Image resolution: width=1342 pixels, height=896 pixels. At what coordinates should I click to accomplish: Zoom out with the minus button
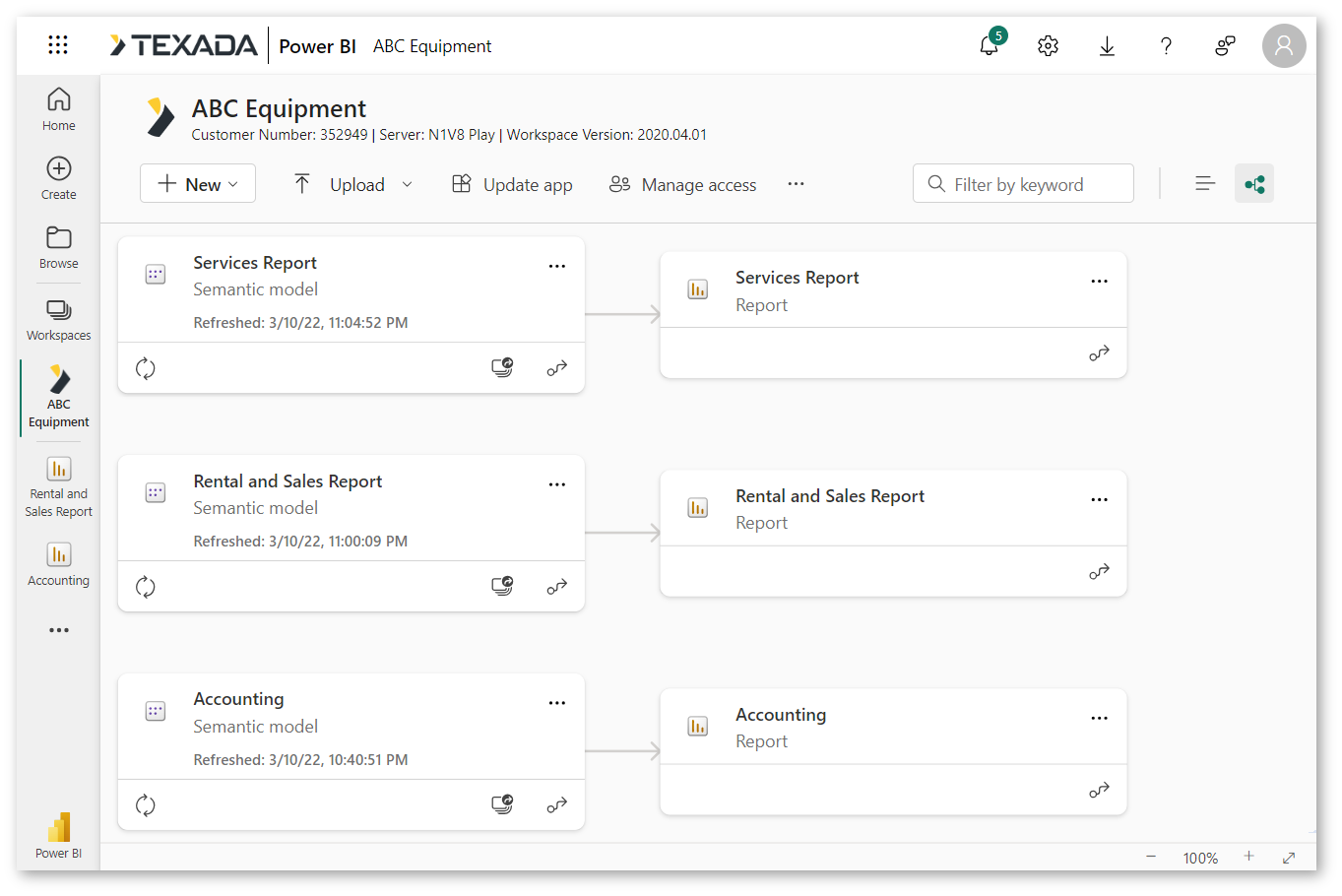pos(1151,857)
